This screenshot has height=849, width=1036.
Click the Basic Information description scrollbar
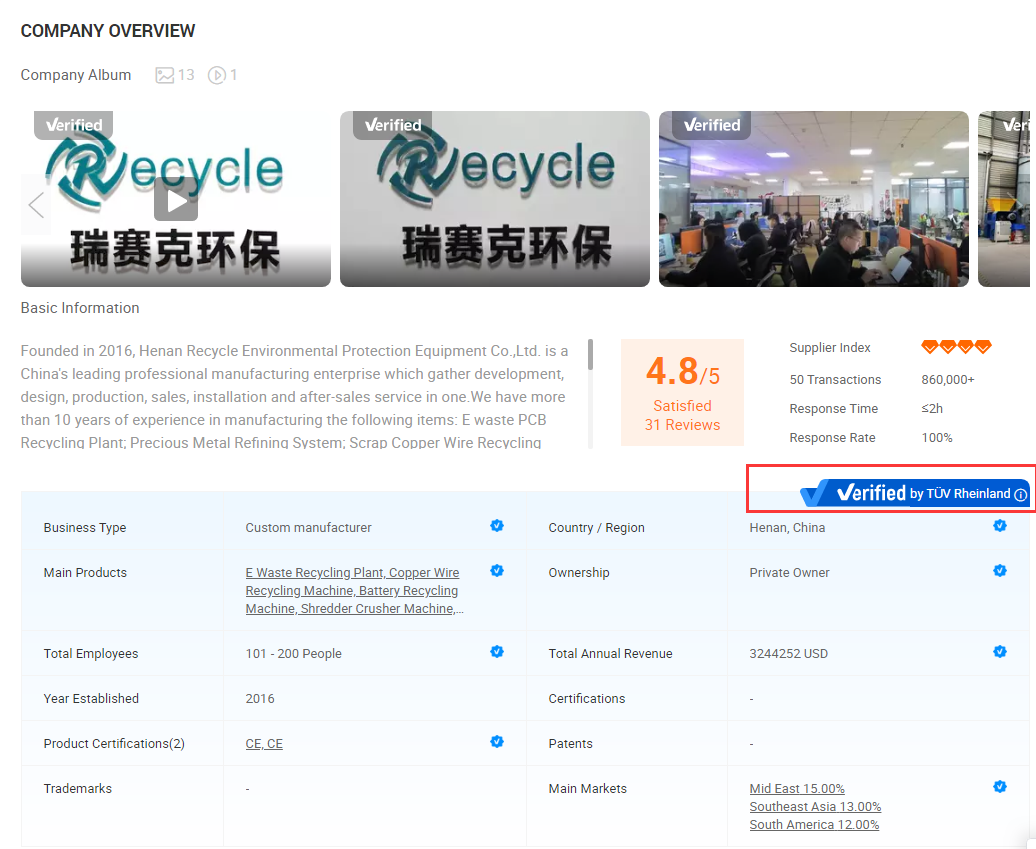pos(590,355)
